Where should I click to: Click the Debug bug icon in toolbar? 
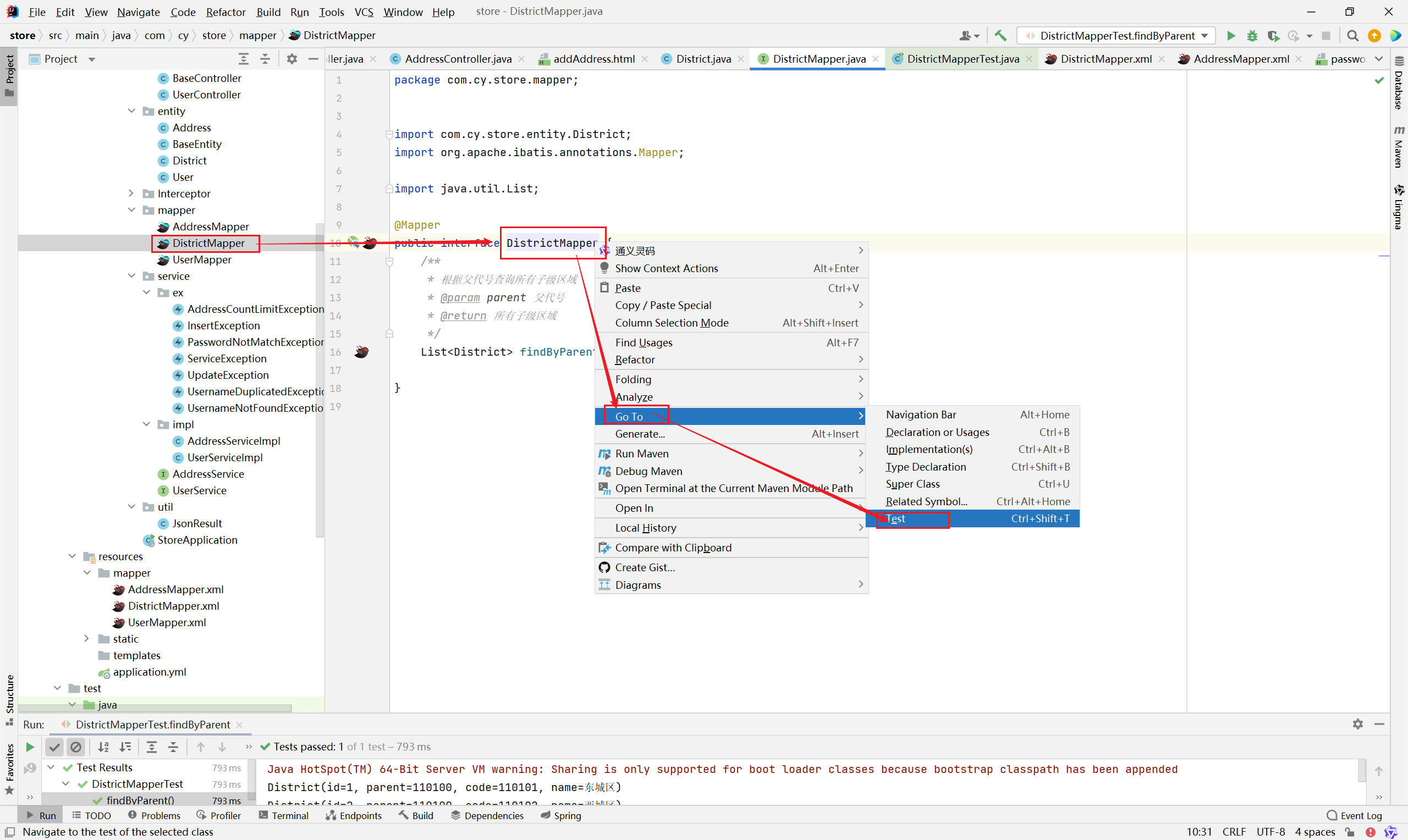pos(1252,36)
